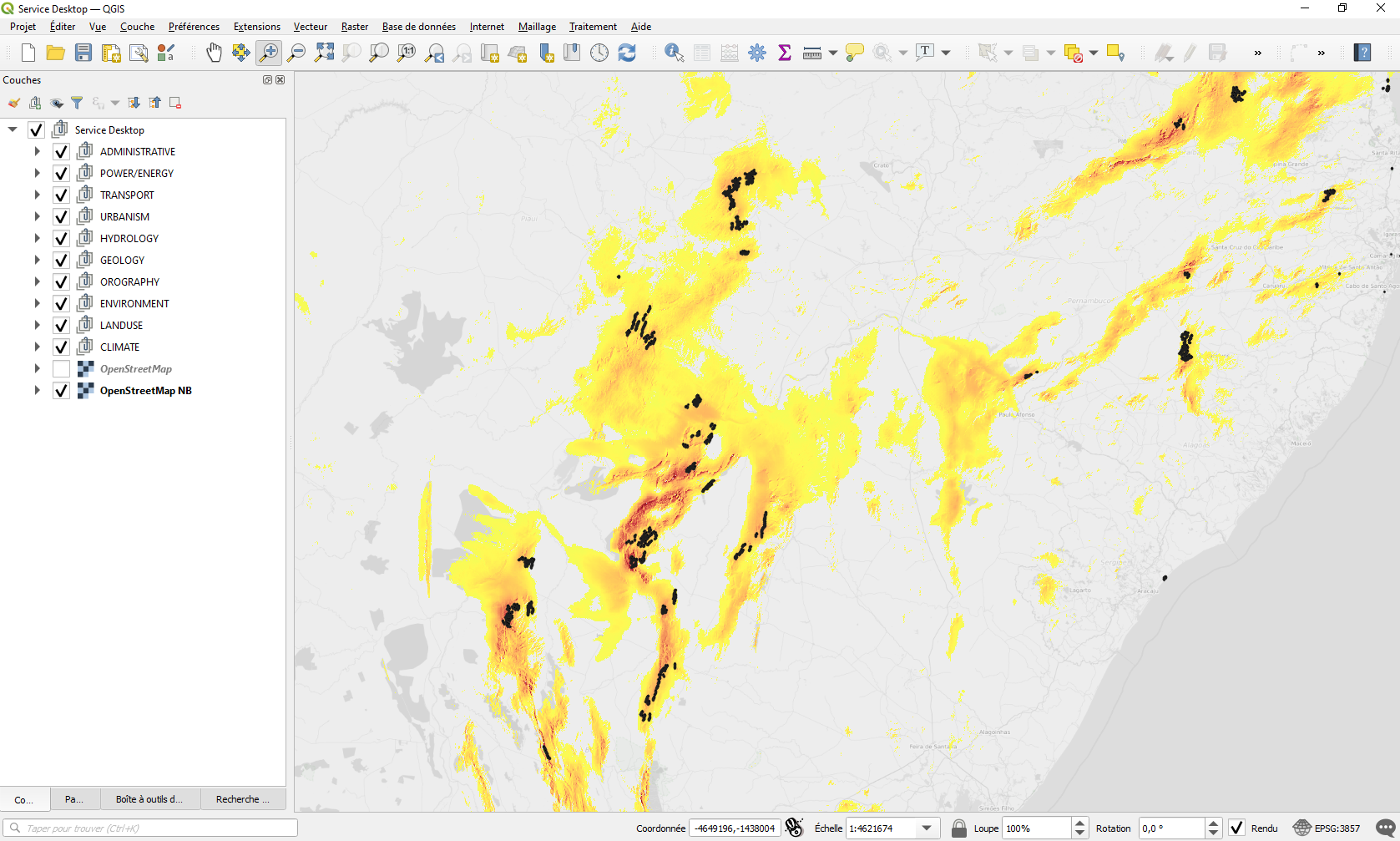Screen dimensions: 1400x841
Task: Click the Zoom last icon
Action: 434,53
